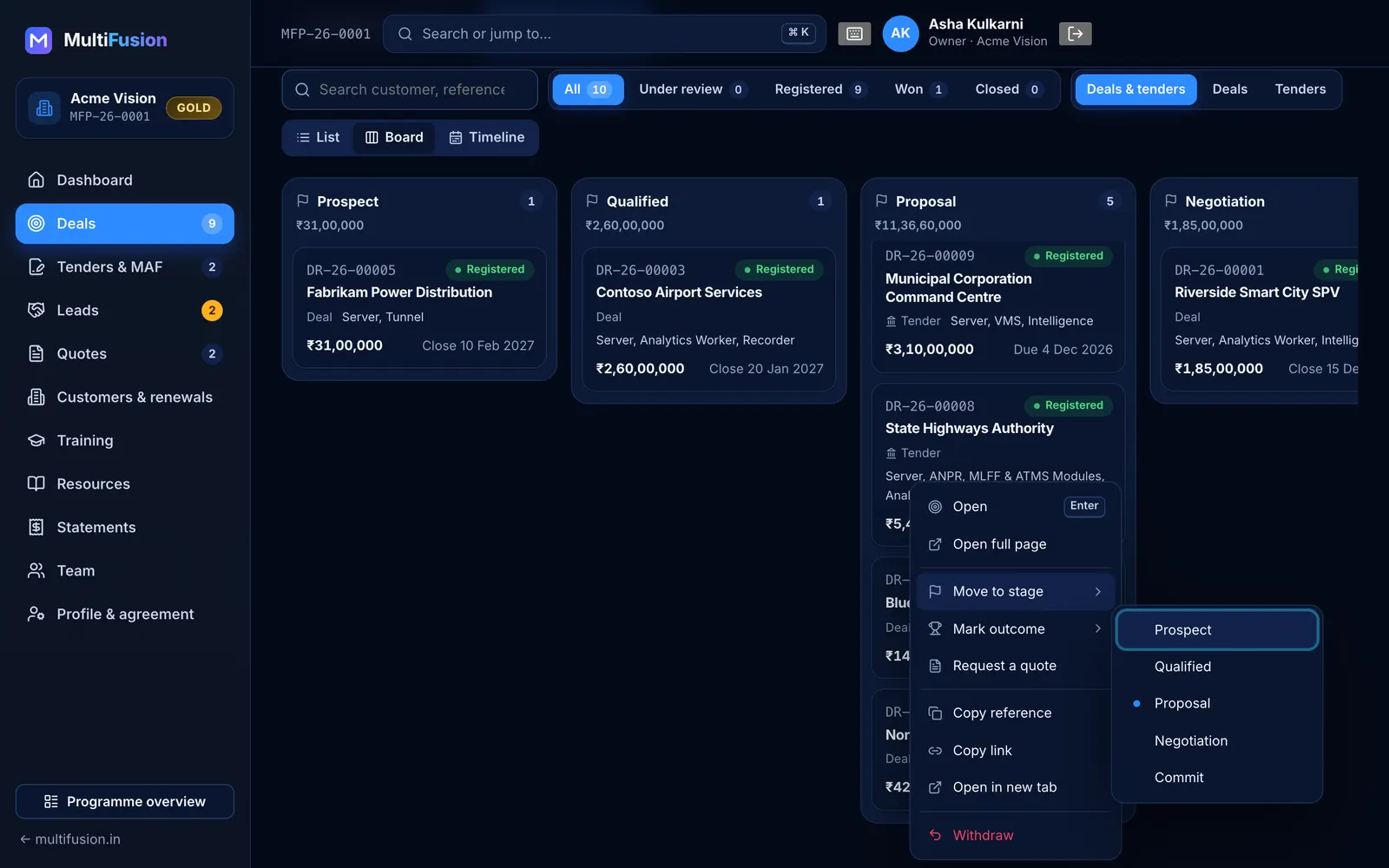Click the undo icon beside Withdraw

[x=935, y=835]
